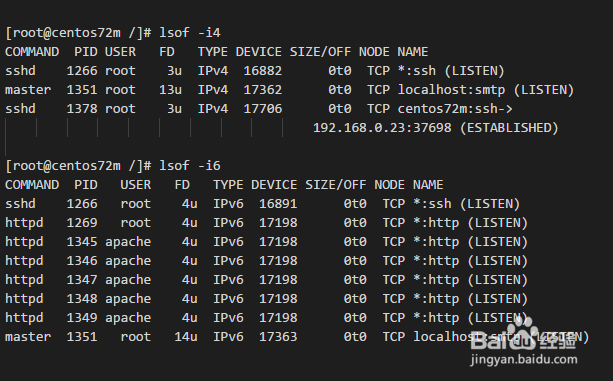
Task: Click '*:ssh (LISTEN)' in the IPv6 table
Action: pos(466,204)
